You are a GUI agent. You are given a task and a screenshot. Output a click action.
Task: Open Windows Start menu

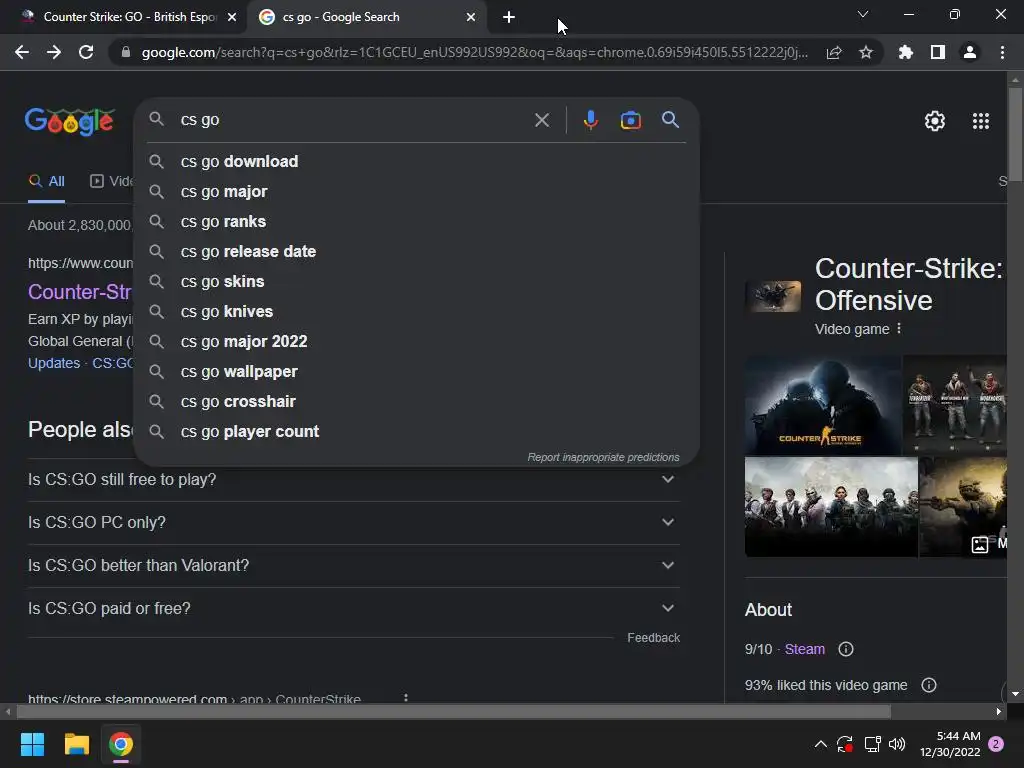(x=32, y=744)
